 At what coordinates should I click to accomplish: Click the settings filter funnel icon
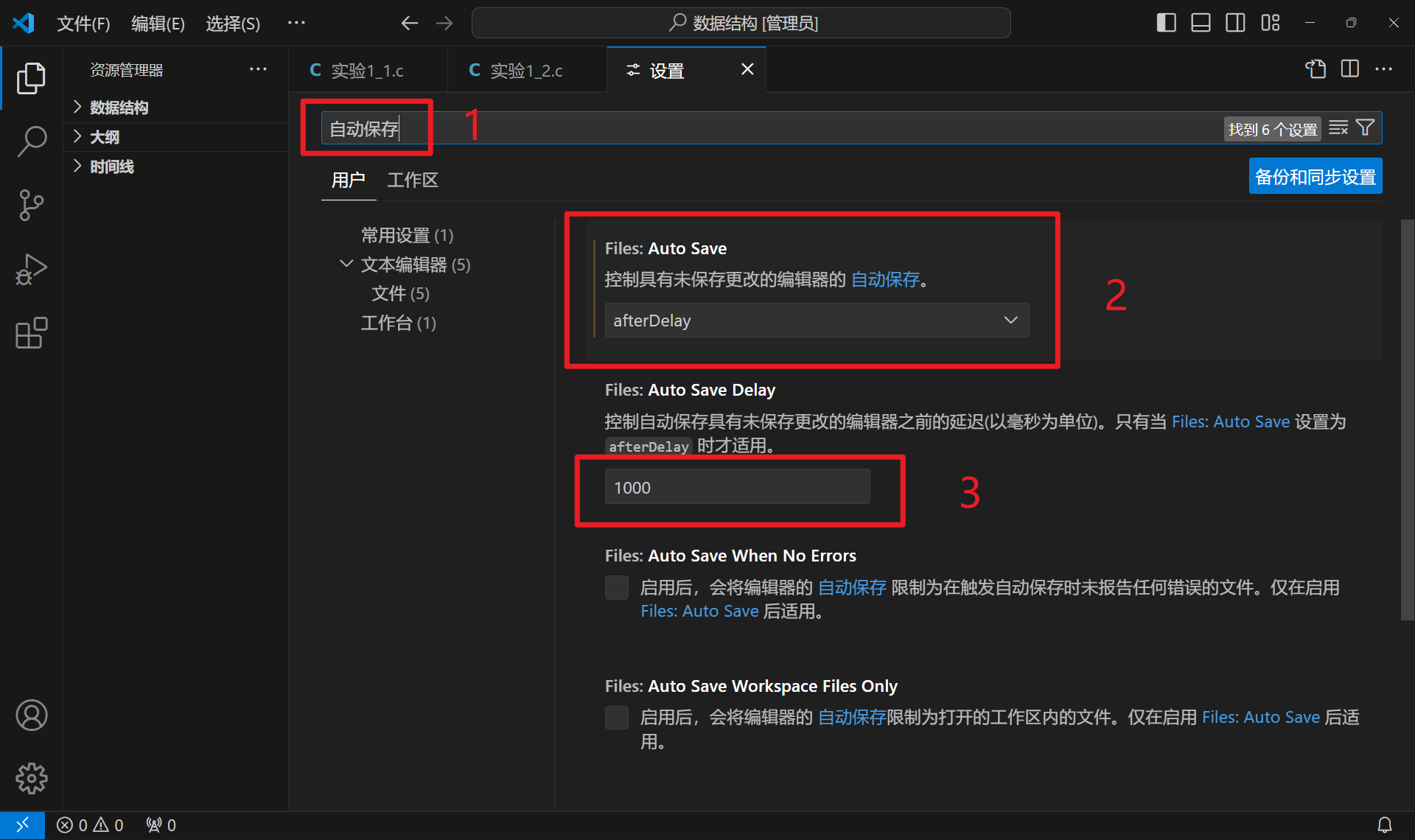pyautogui.click(x=1365, y=128)
